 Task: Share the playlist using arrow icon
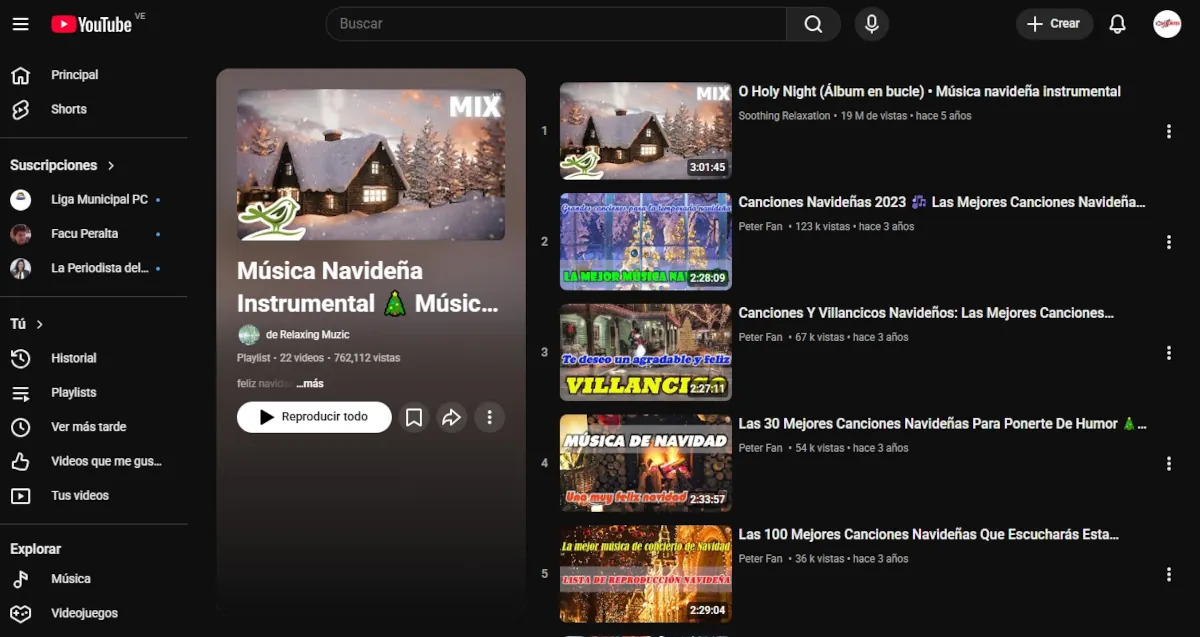coord(451,417)
